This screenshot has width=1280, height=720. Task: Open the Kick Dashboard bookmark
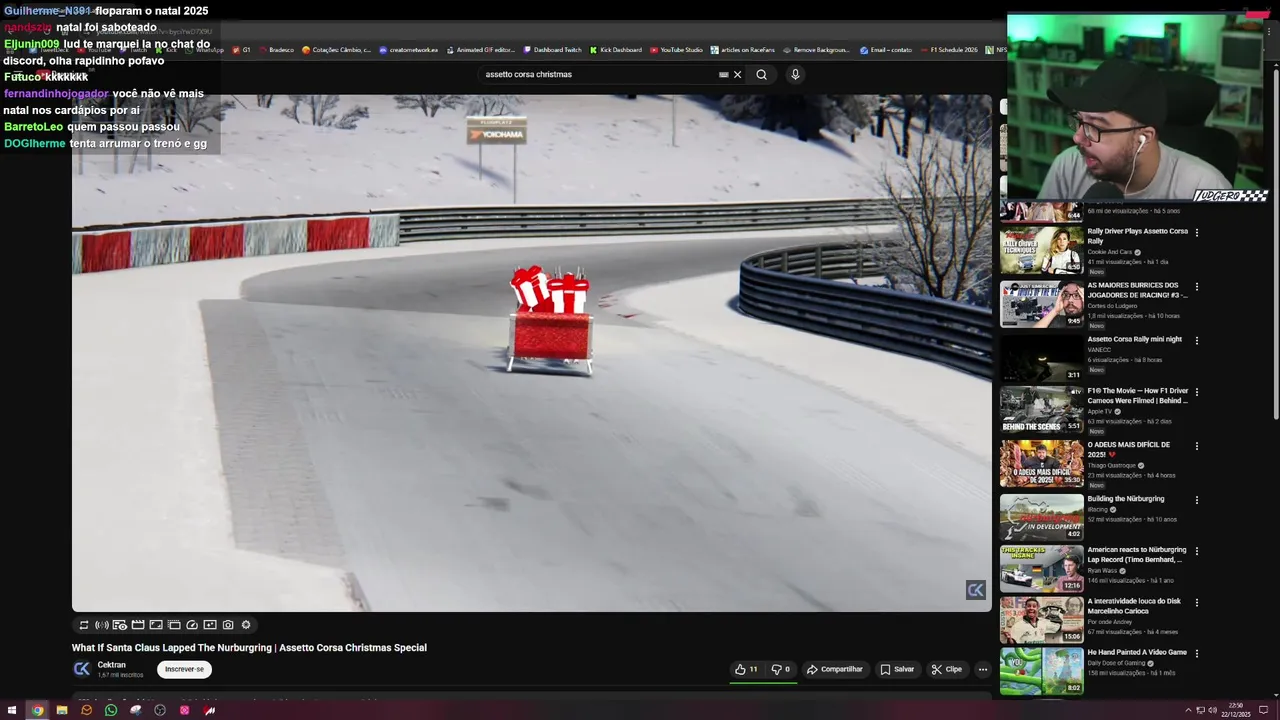tap(615, 50)
